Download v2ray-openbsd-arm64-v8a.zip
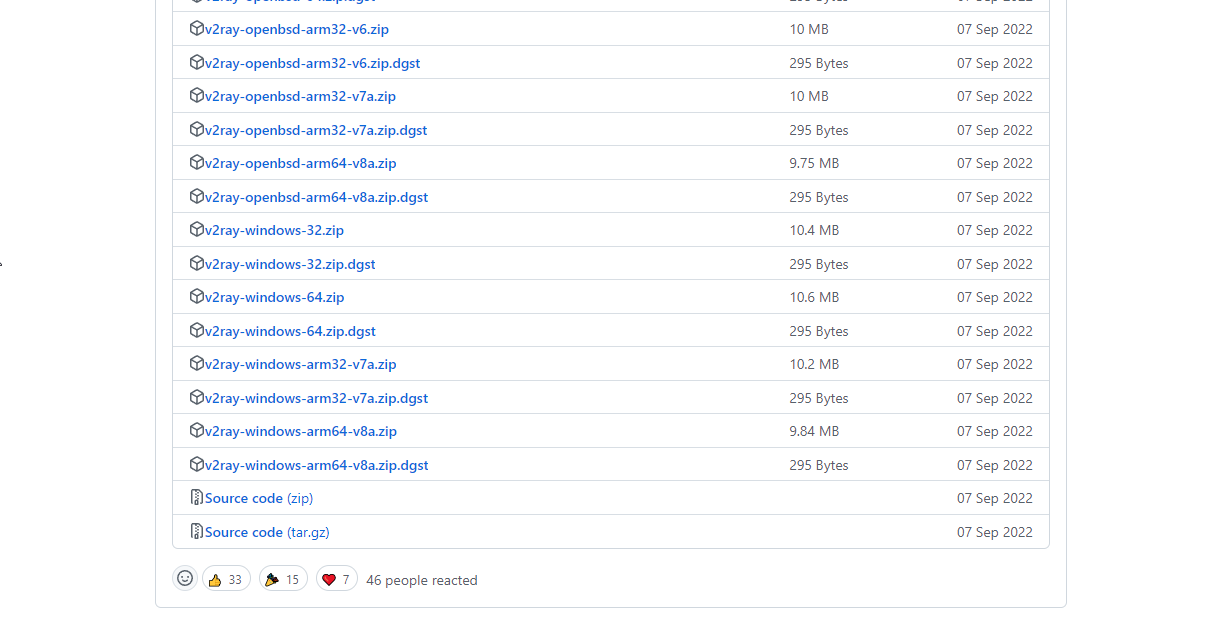The height and width of the screenshot is (622, 1216). pyautogui.click(x=300, y=163)
